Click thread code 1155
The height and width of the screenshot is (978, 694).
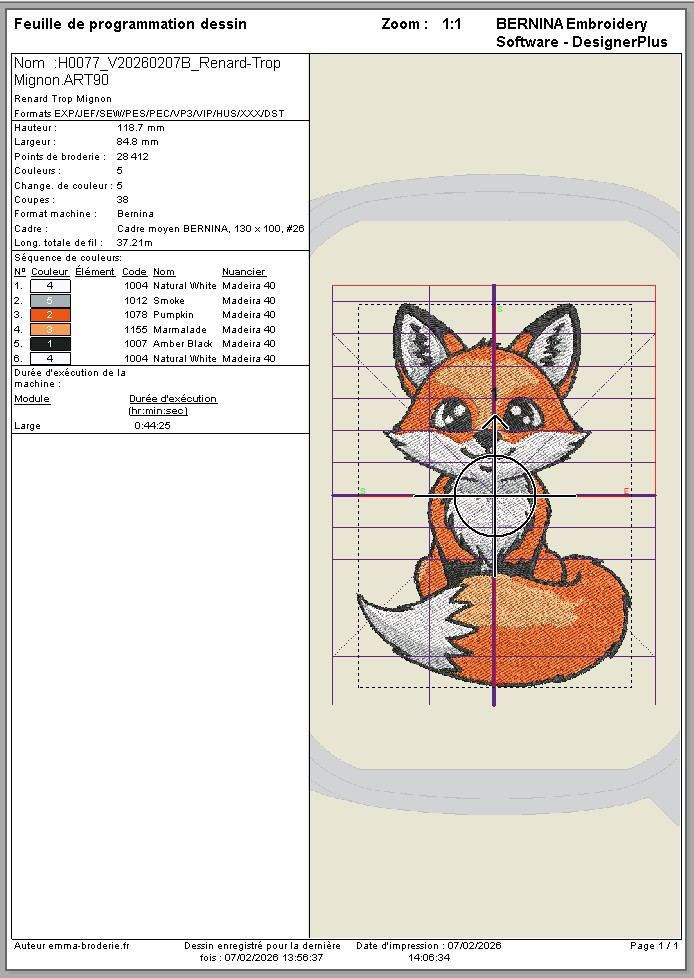[x=136, y=329]
